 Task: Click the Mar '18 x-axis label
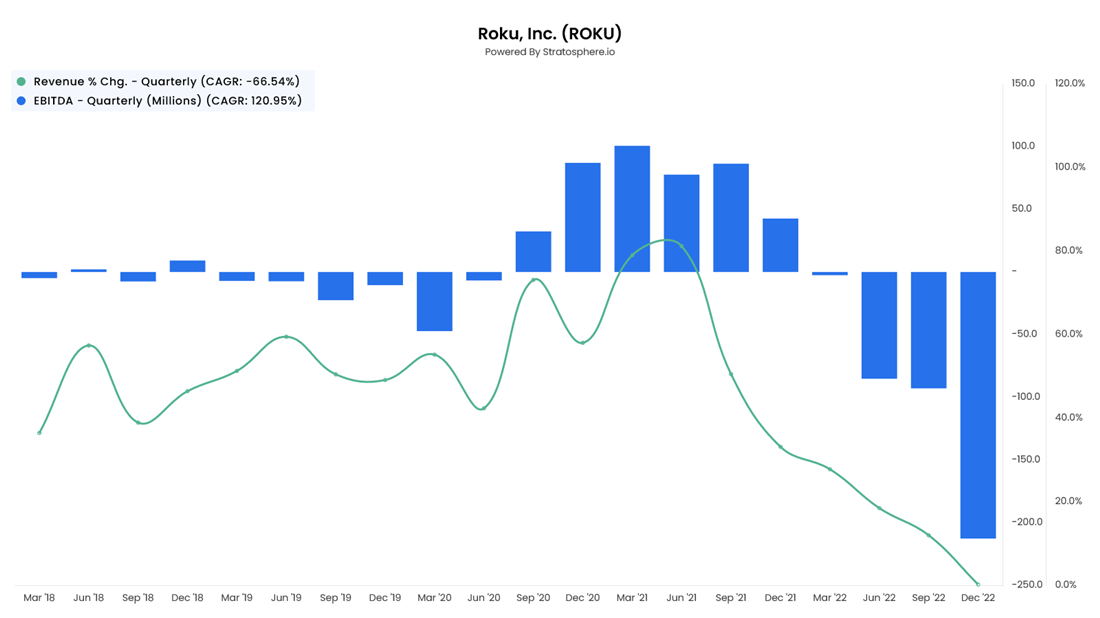[x=39, y=598]
